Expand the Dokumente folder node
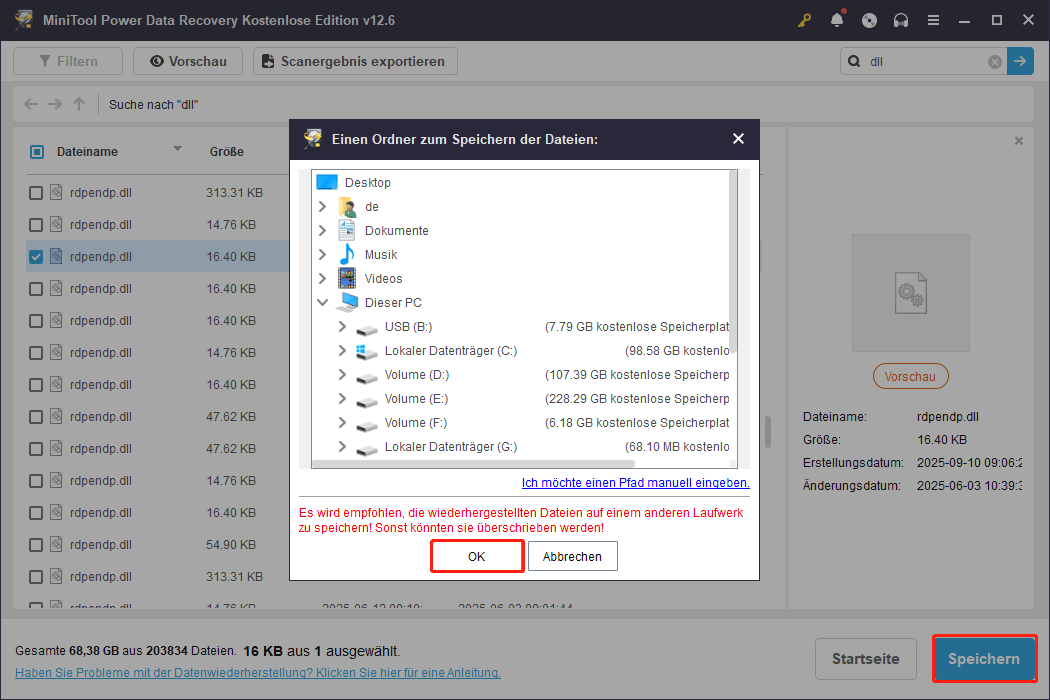This screenshot has height=700, width=1050. 322,231
